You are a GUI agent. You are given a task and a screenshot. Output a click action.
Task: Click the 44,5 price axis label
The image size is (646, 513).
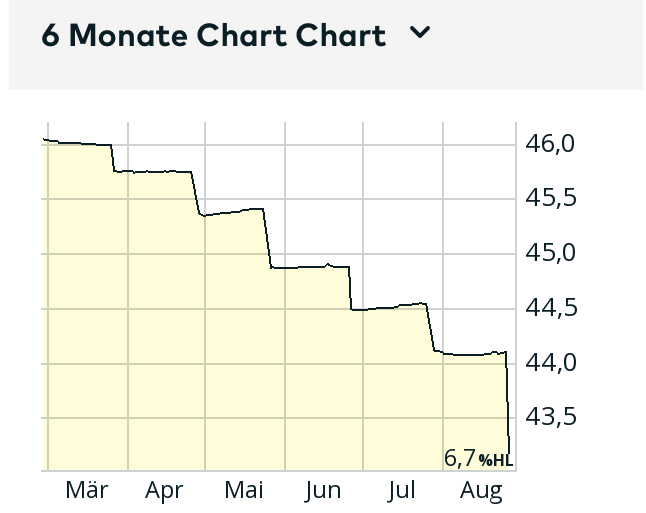click(551, 307)
